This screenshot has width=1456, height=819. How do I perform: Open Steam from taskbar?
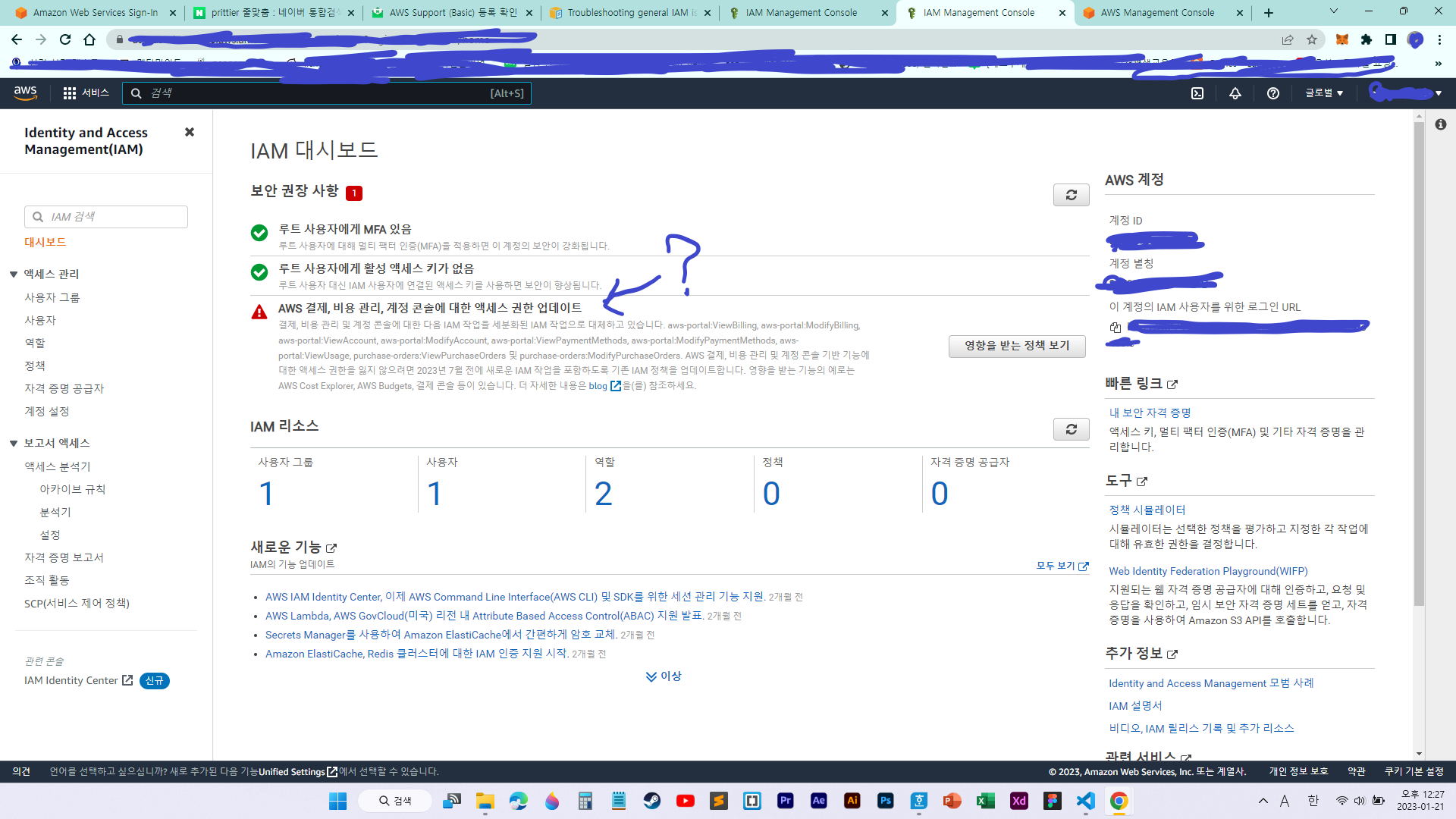(x=652, y=801)
